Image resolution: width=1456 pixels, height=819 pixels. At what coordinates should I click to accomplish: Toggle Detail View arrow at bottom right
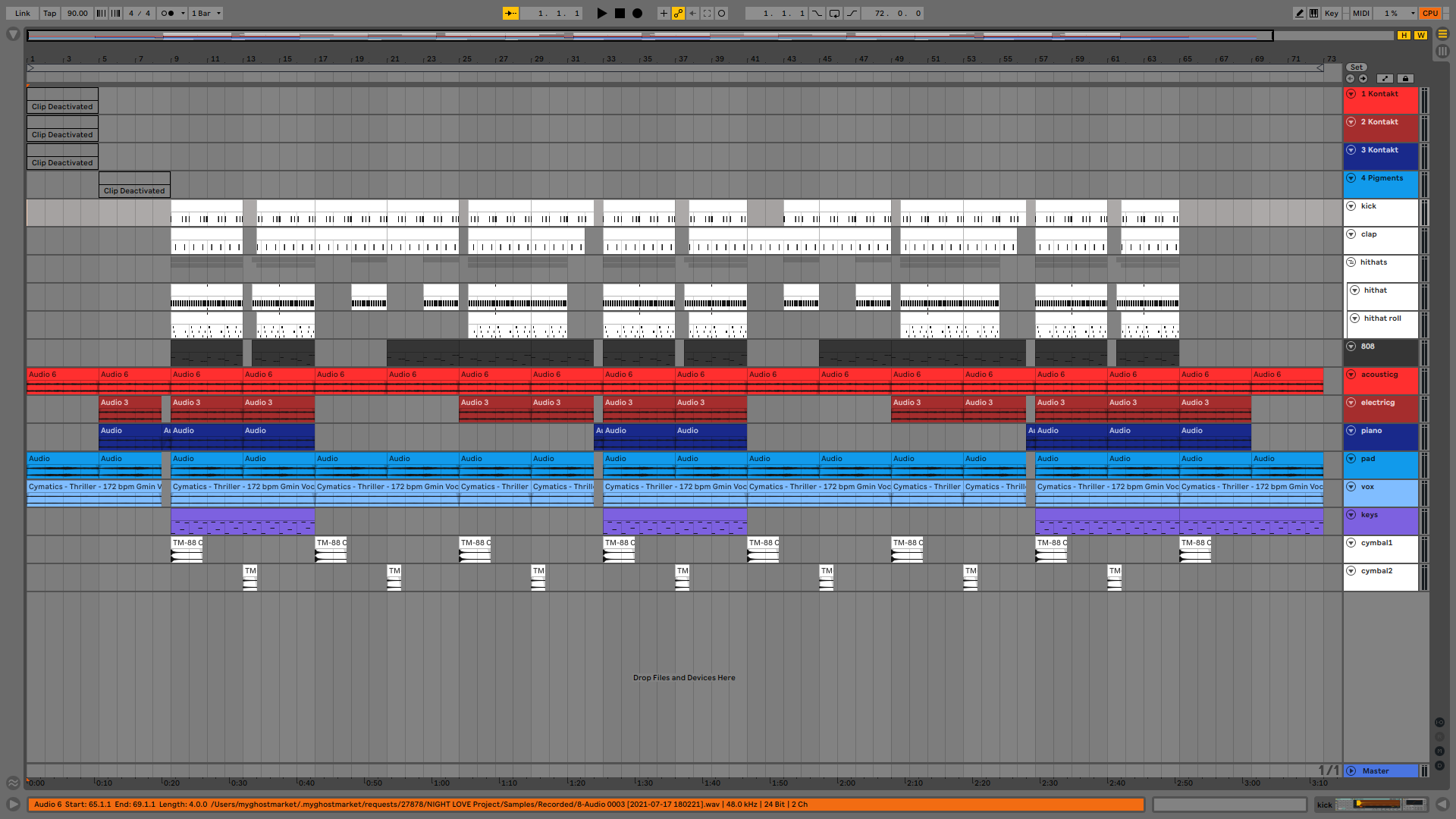tap(1442, 804)
